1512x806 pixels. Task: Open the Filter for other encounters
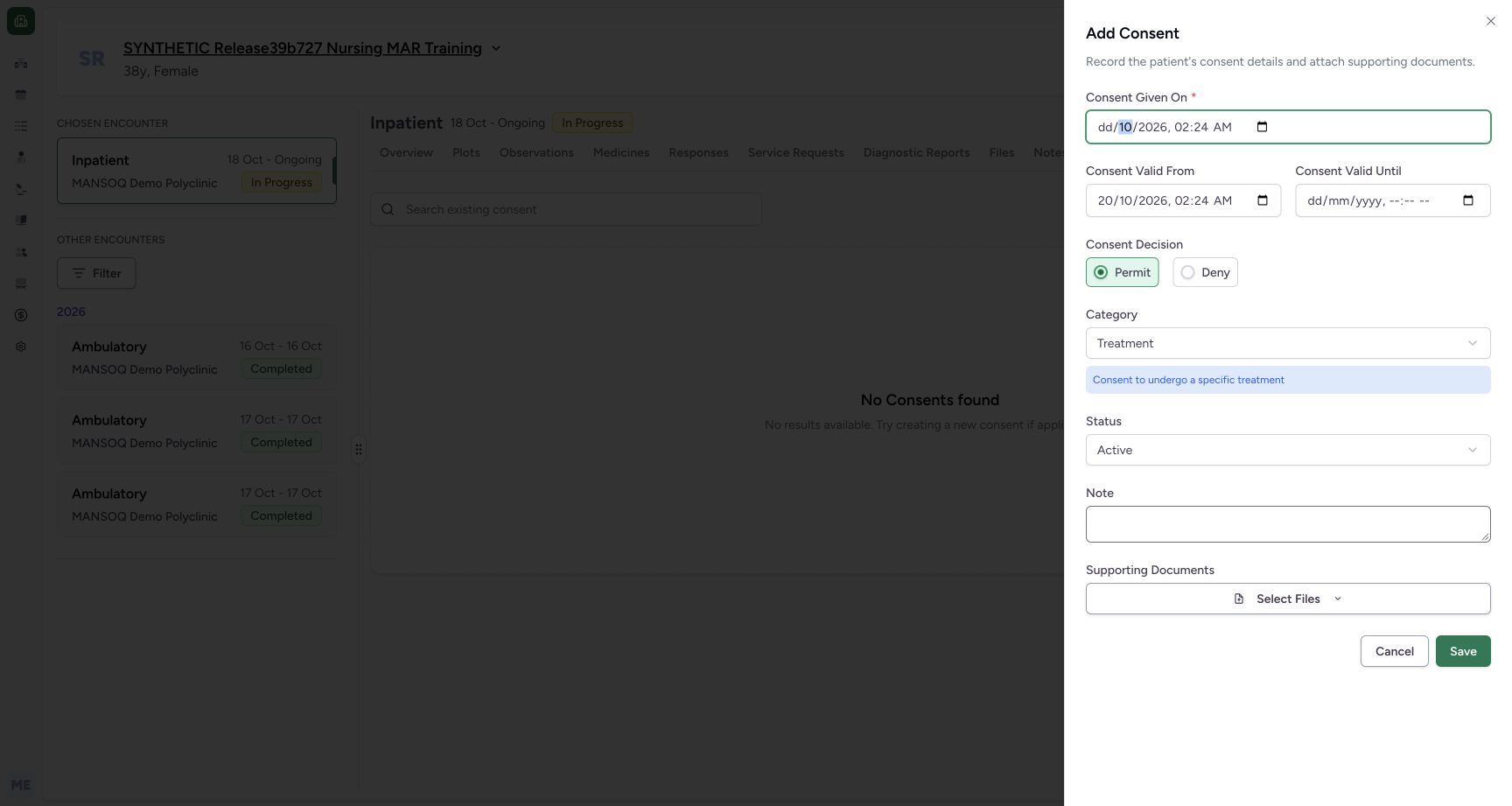pos(96,273)
